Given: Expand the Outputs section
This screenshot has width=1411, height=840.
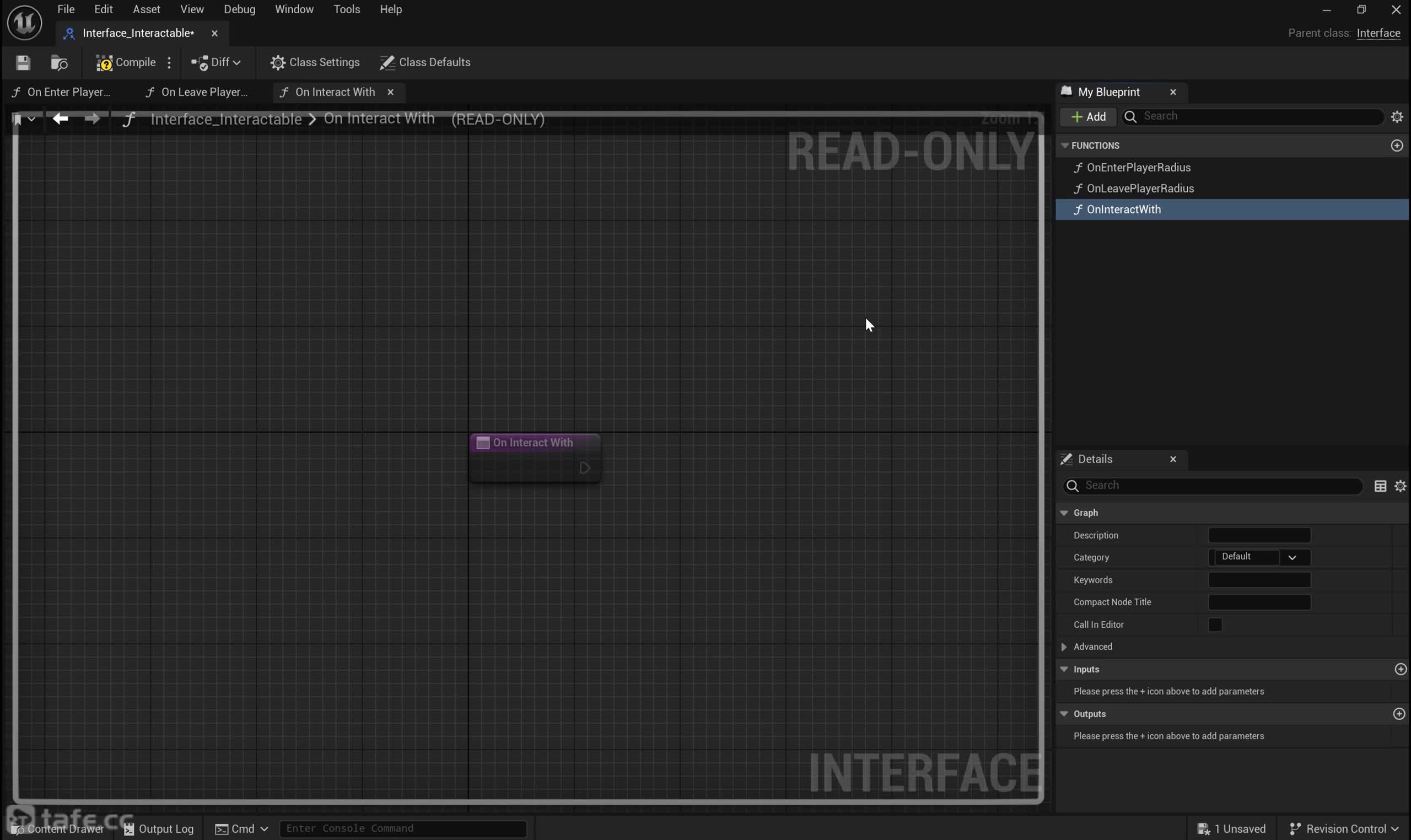Looking at the screenshot, I should (x=1064, y=714).
